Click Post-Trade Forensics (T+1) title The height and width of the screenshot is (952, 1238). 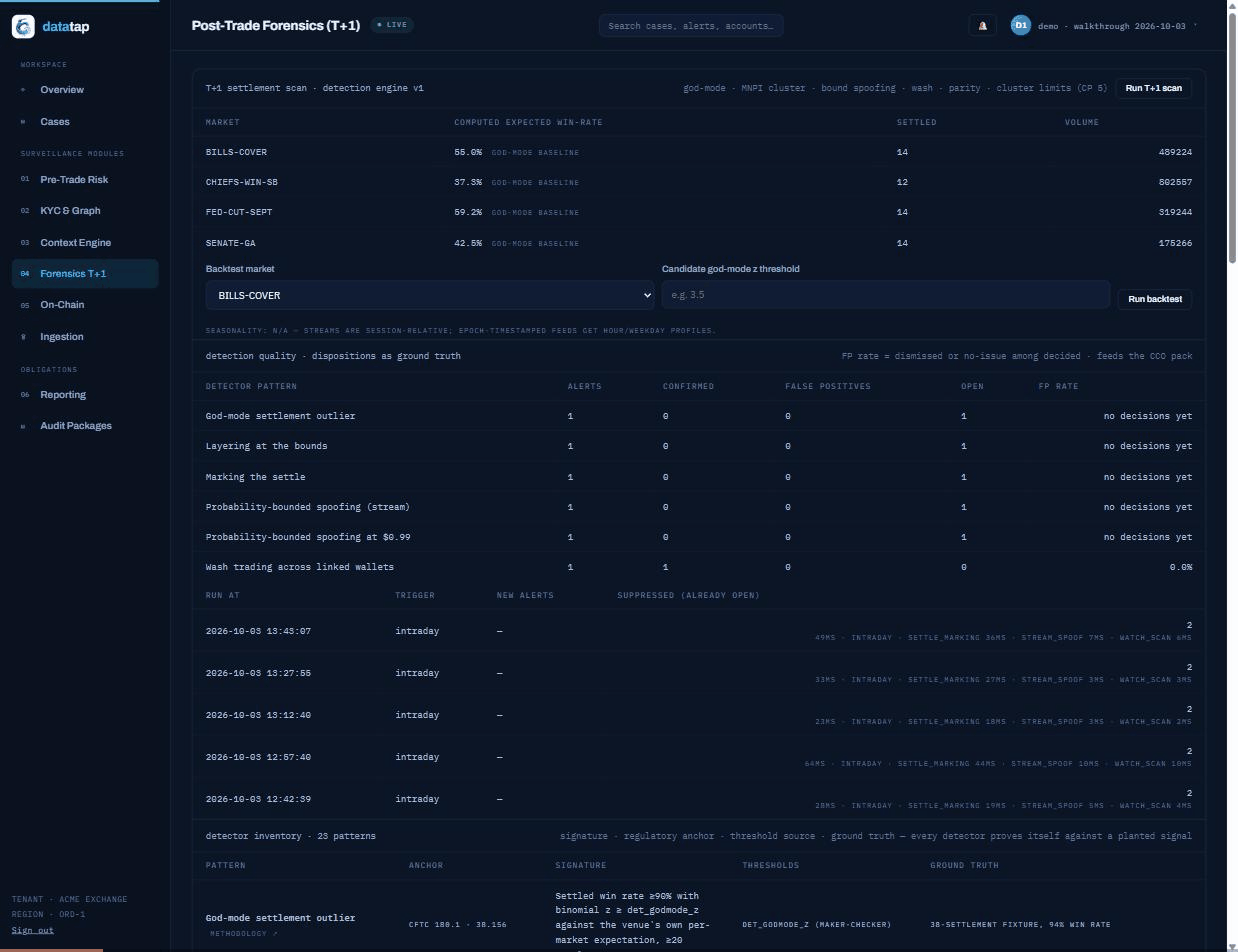tap(276, 26)
